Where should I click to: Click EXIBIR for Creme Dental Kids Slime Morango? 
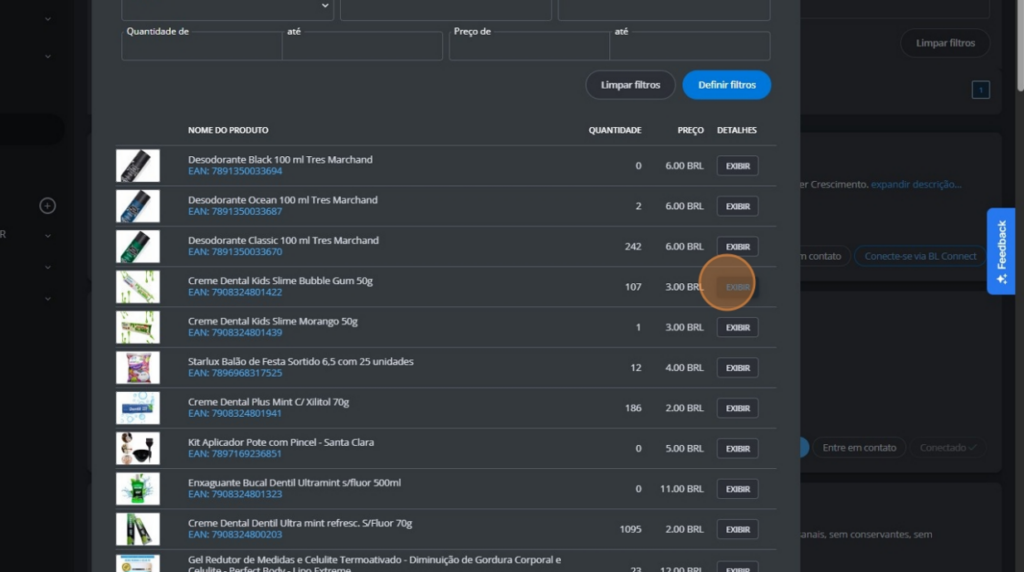(737, 328)
